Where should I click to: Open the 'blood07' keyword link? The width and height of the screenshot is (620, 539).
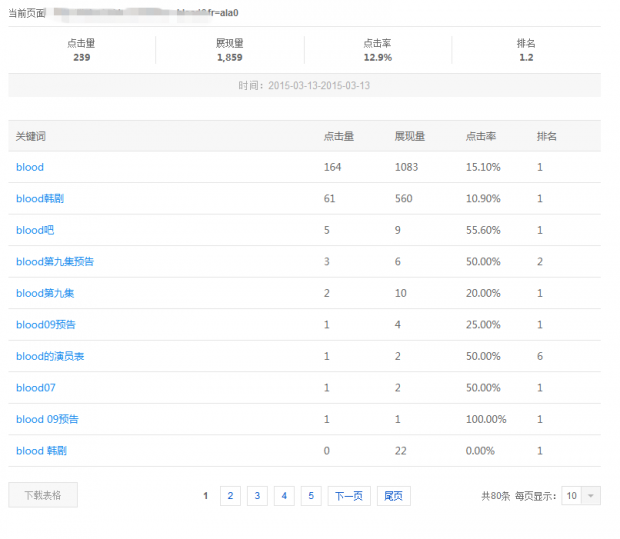tap(36, 388)
